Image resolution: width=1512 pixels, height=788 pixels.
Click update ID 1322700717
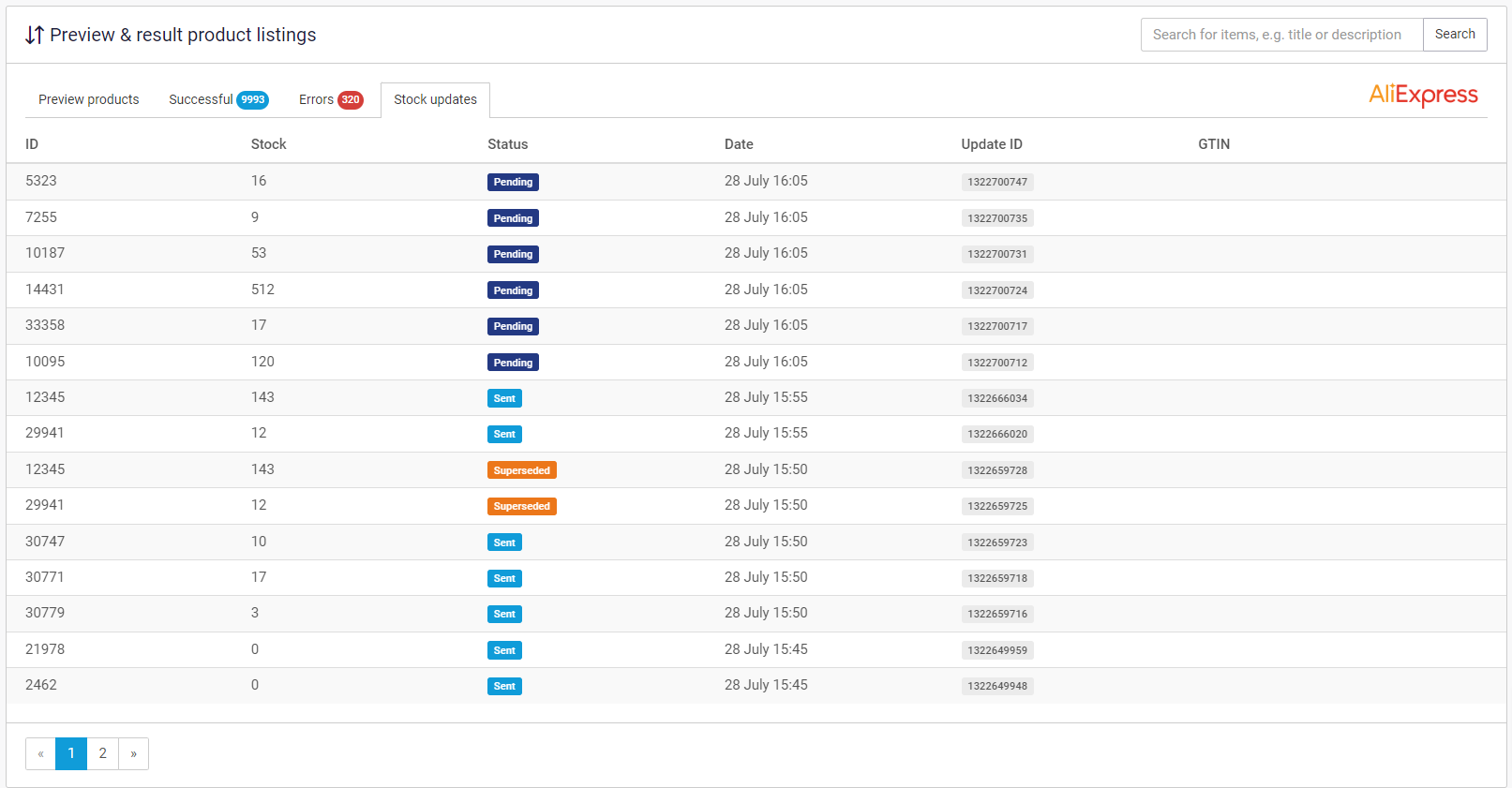click(x=997, y=326)
